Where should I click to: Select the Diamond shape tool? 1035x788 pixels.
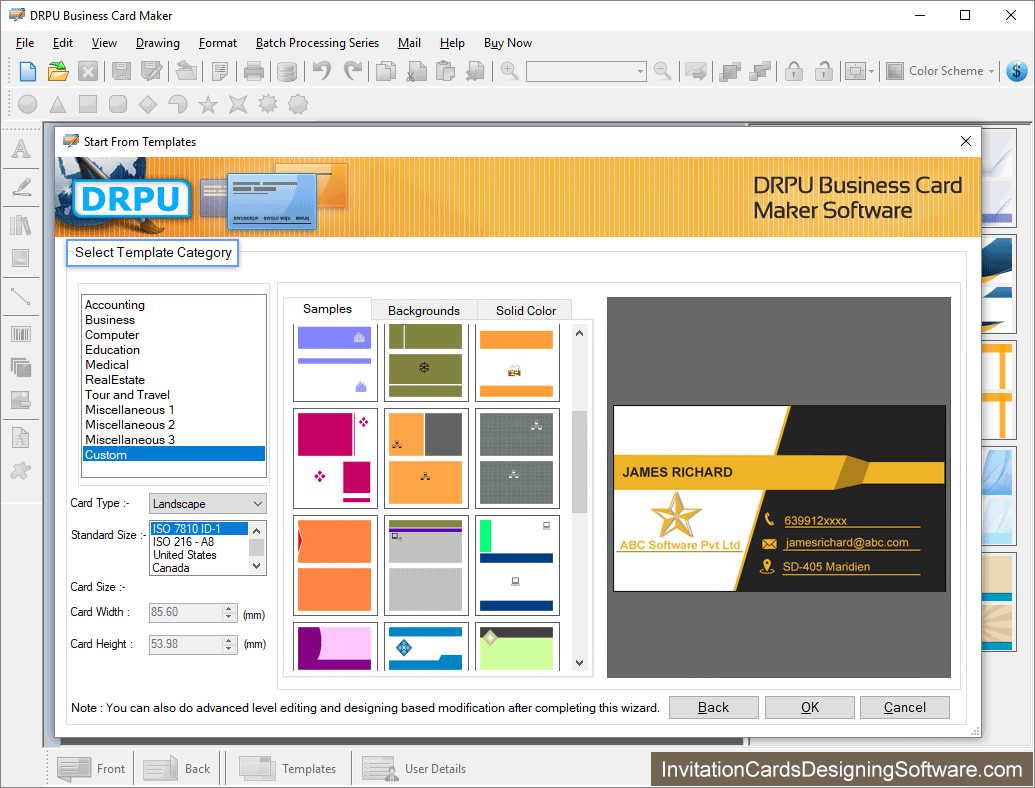click(148, 104)
